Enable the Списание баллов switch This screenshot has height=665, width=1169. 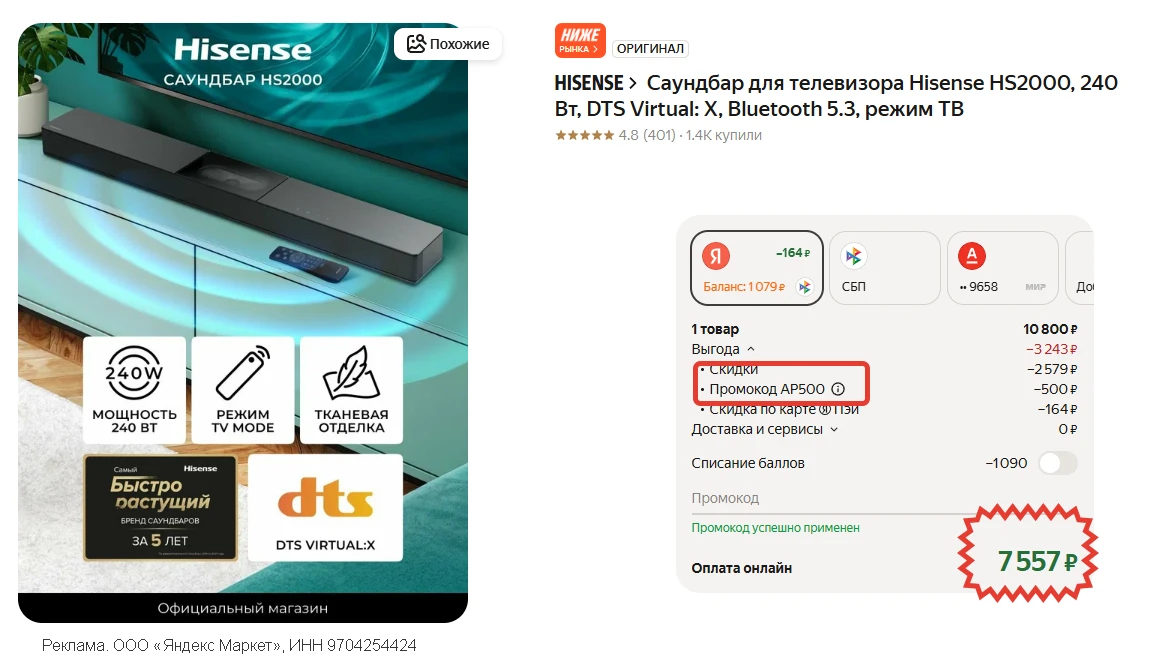(x=1058, y=463)
